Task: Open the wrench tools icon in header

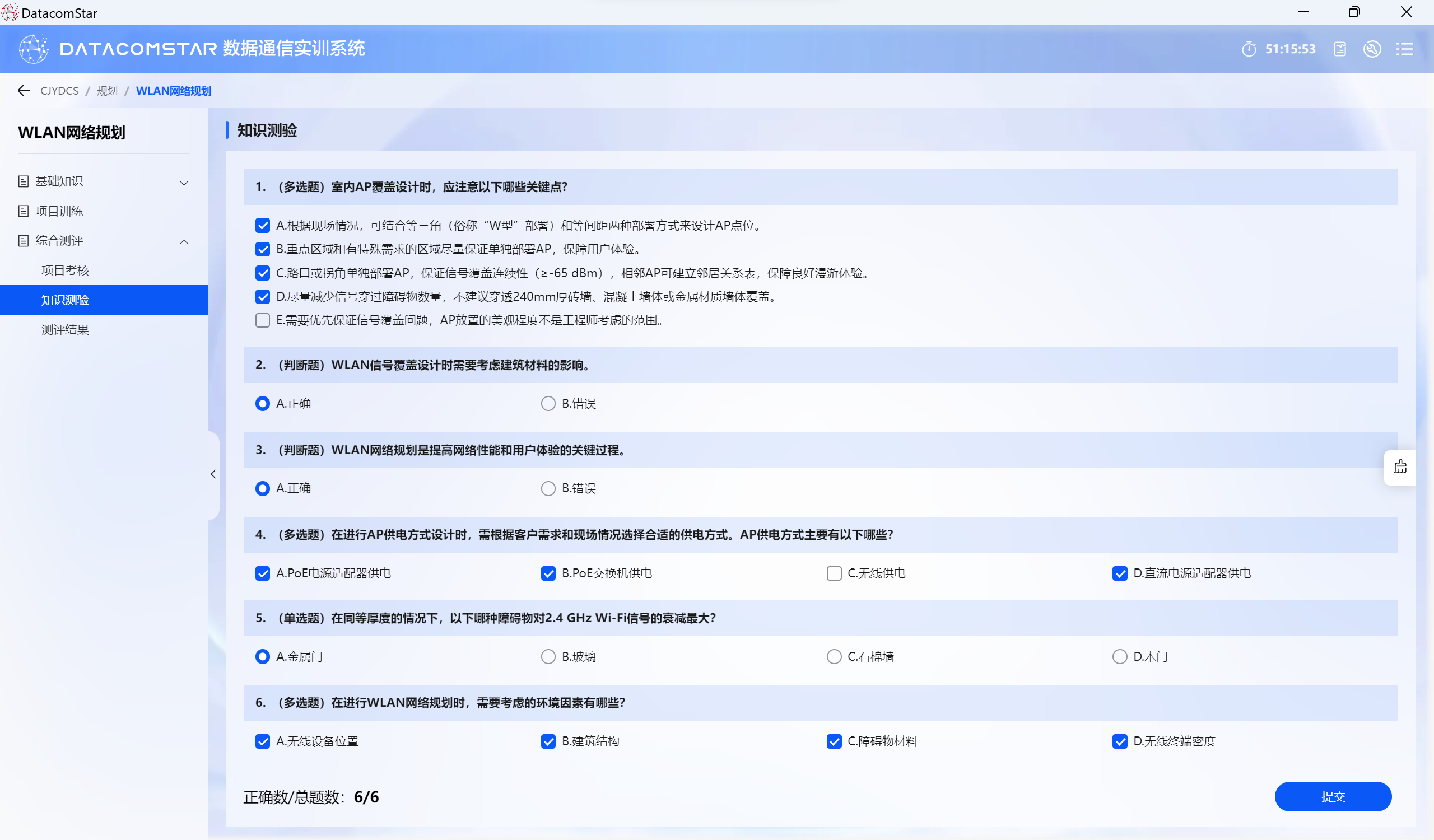Action: point(1372,49)
